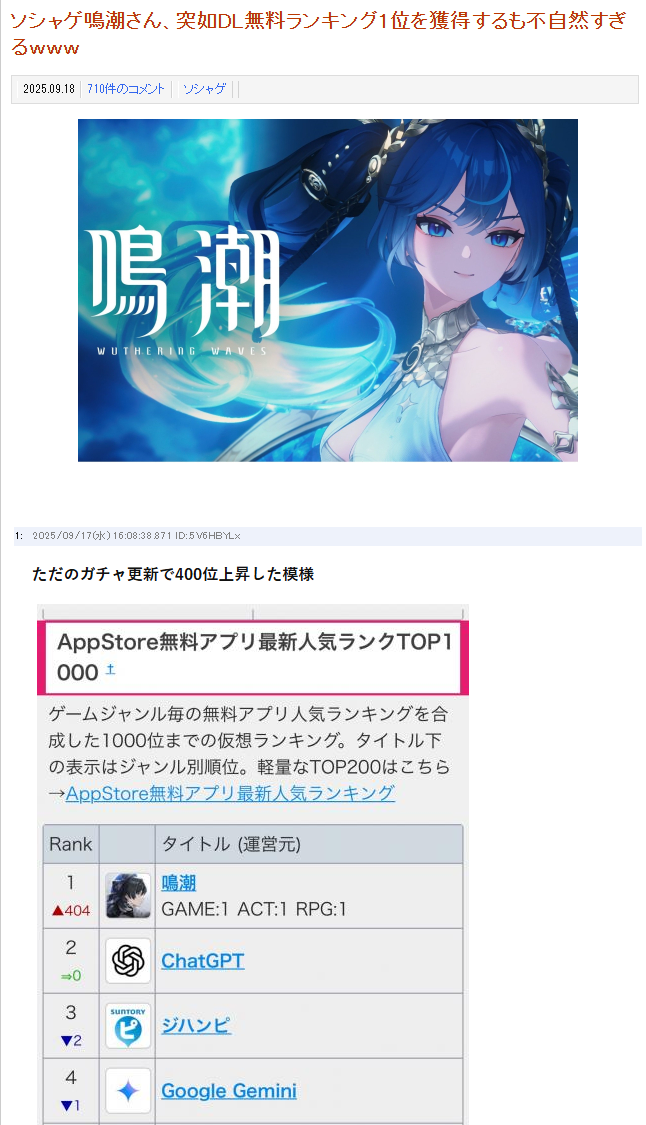Image resolution: width=646 pixels, height=1125 pixels.
Task: Click the Rank column header
Action: coord(71,844)
